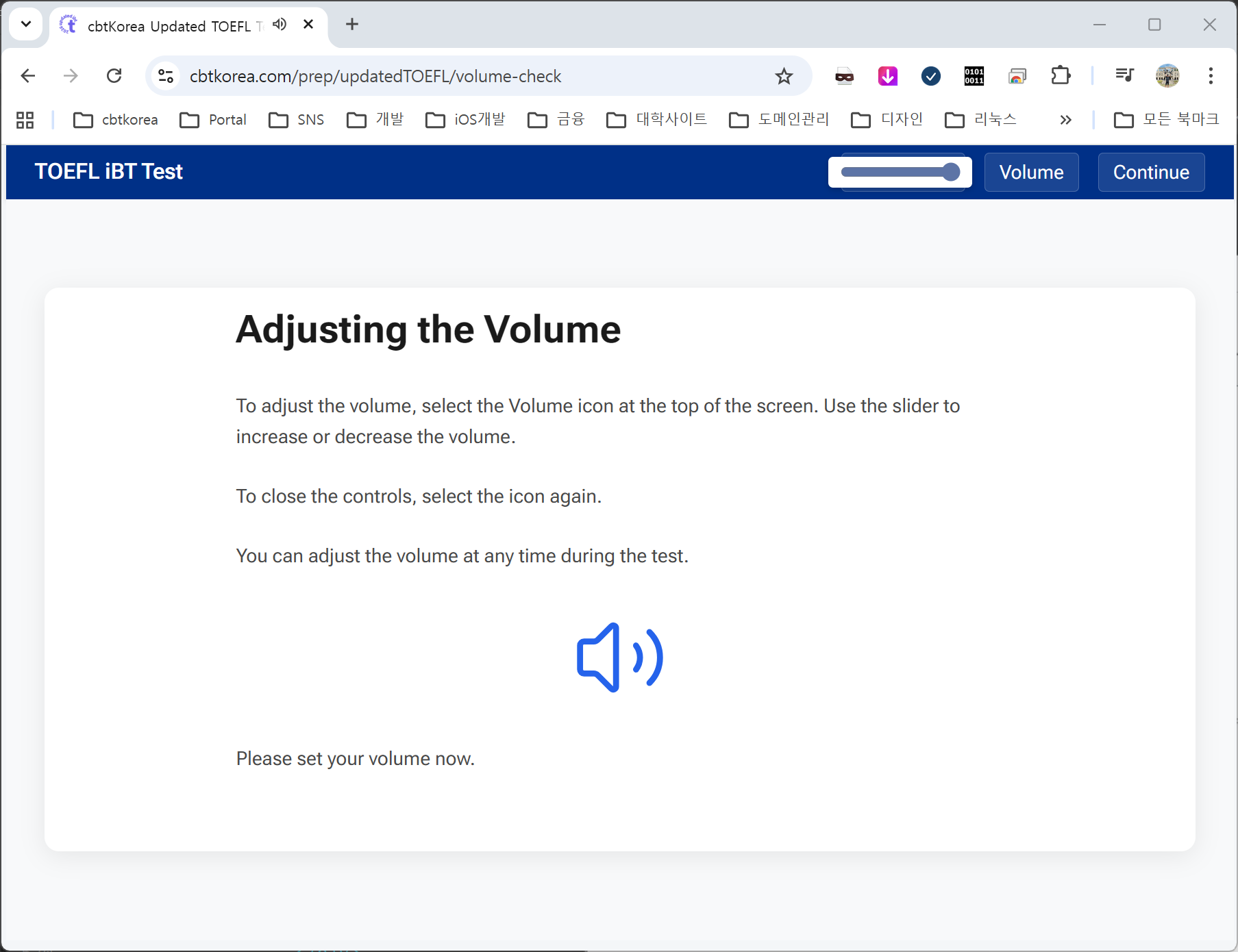Click the large blue speaker icon
1238x952 pixels.
[619, 657]
